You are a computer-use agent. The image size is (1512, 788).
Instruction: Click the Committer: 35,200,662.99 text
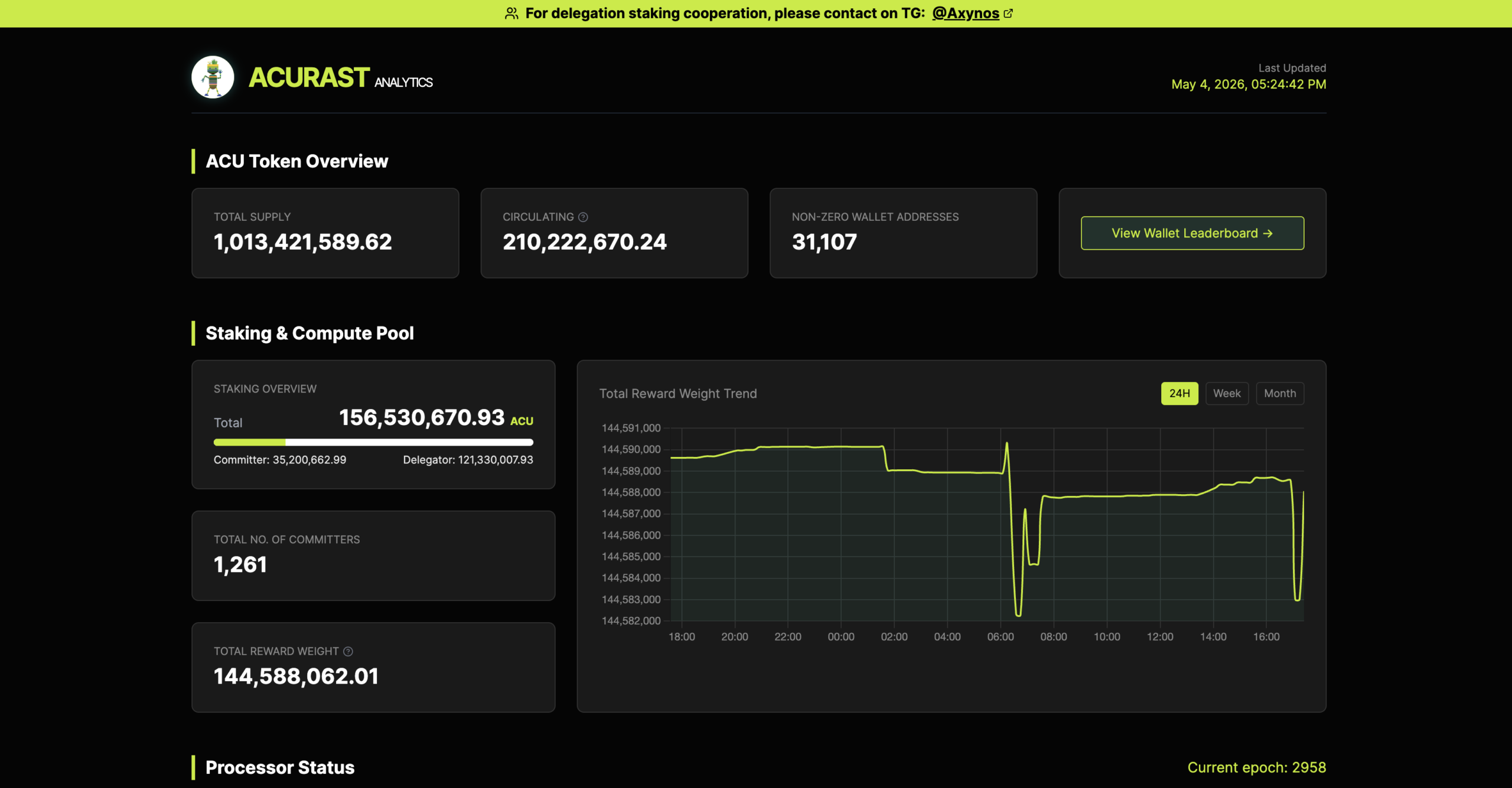[x=280, y=460]
